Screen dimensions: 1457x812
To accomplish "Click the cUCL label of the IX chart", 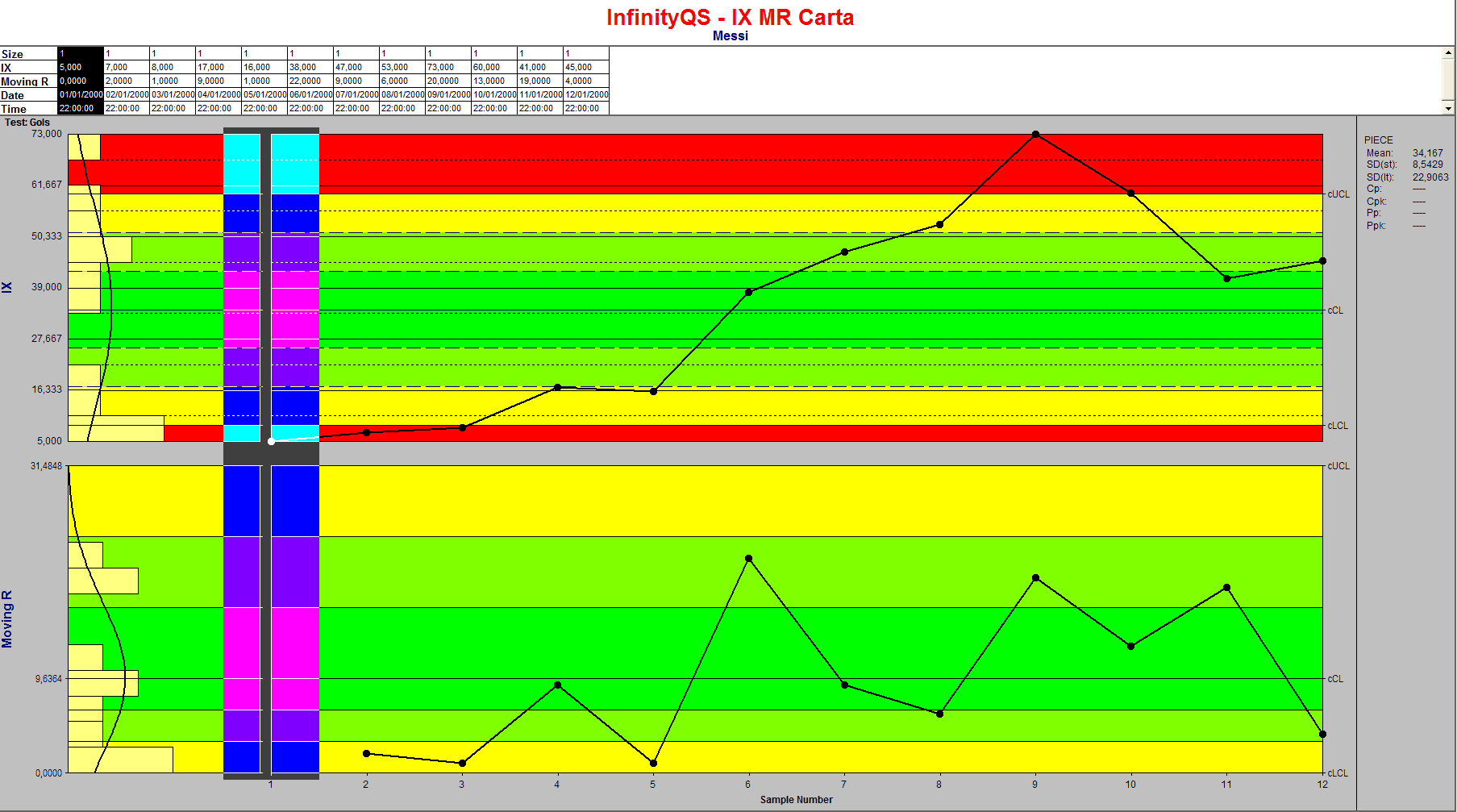I will [1338, 194].
